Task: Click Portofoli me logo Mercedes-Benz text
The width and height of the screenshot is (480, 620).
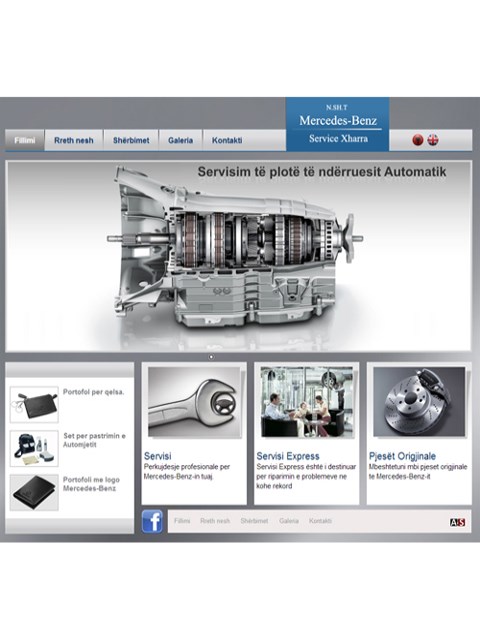Action: coord(91,484)
